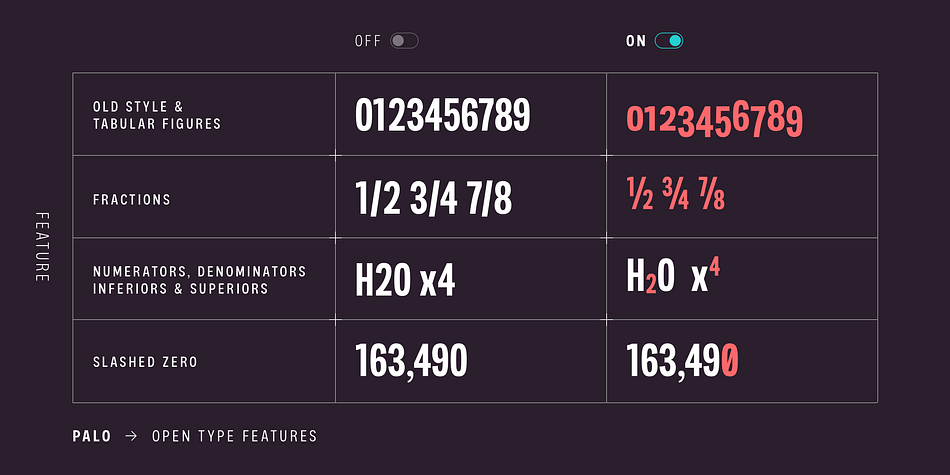Viewport: 950px width, 475px height.
Task: Click the vertical FEATURE label
Action: tap(41, 247)
